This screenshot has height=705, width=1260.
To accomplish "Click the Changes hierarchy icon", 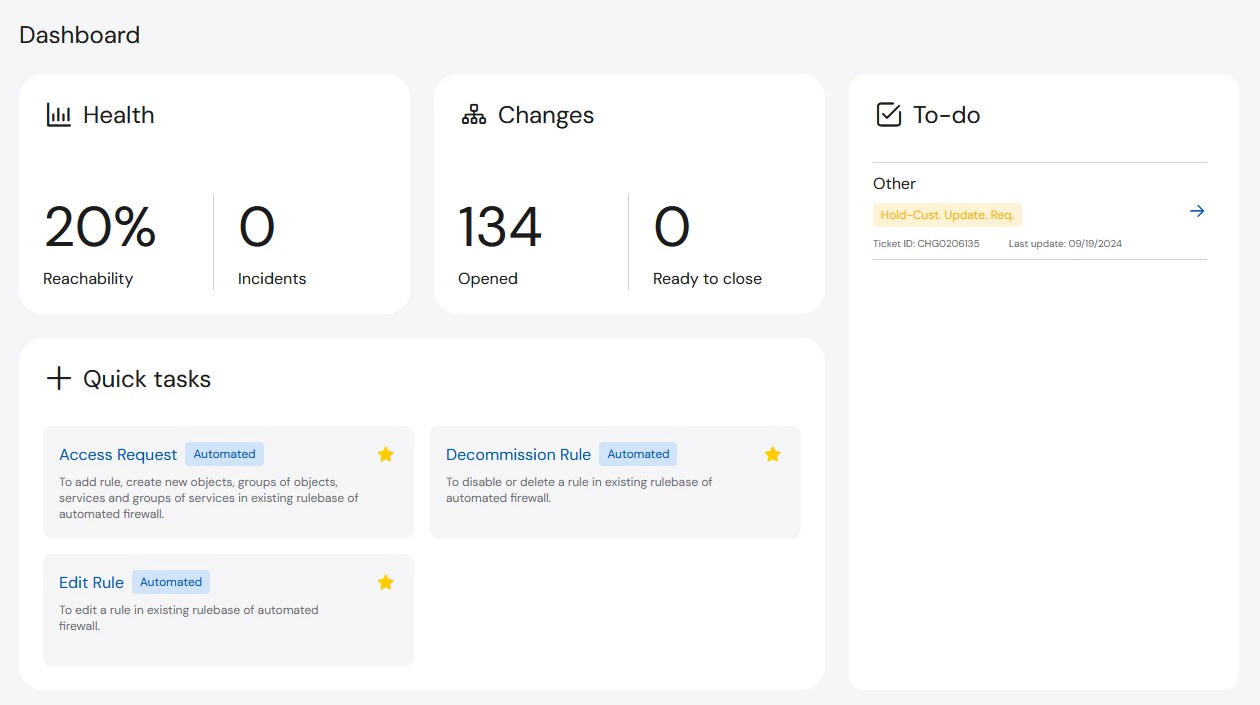I will (x=474, y=115).
